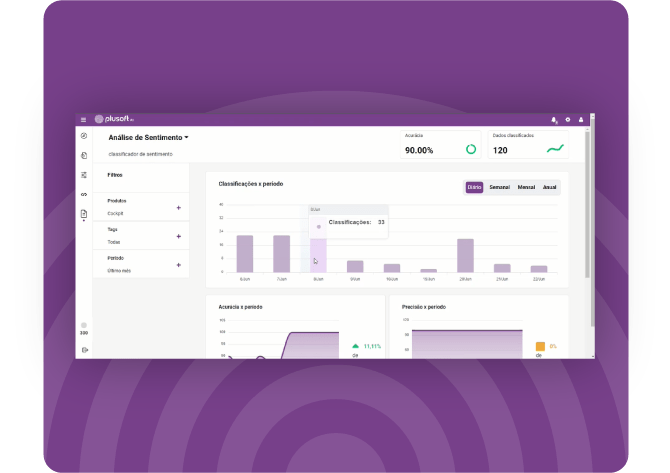Image resolution: width=670 pixels, height=473 pixels.
Task: Open the documents copy icon in sidebar
Action: click(84, 156)
